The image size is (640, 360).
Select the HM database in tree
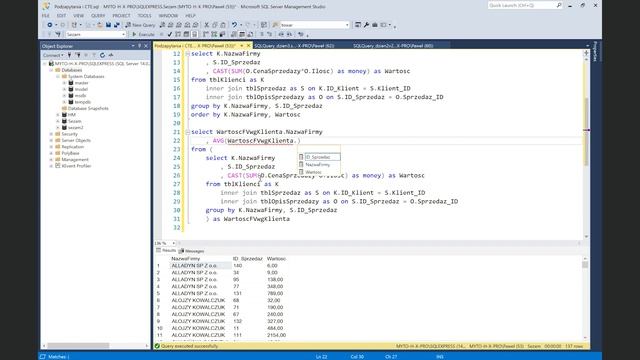pyautogui.click(x=72, y=115)
